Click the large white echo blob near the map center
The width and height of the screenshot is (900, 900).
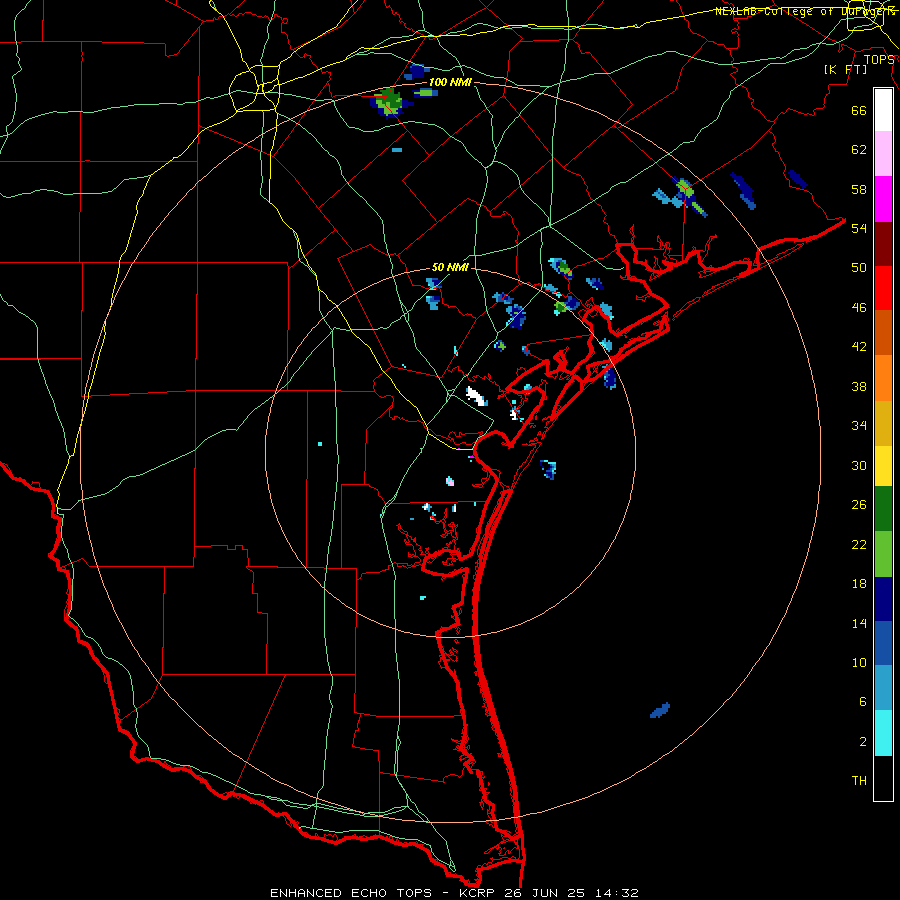[x=476, y=396]
